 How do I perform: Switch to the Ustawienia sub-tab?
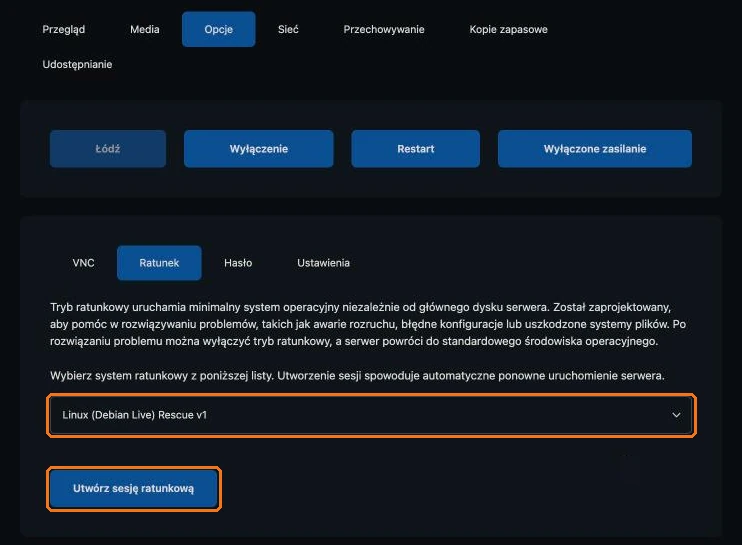(324, 263)
